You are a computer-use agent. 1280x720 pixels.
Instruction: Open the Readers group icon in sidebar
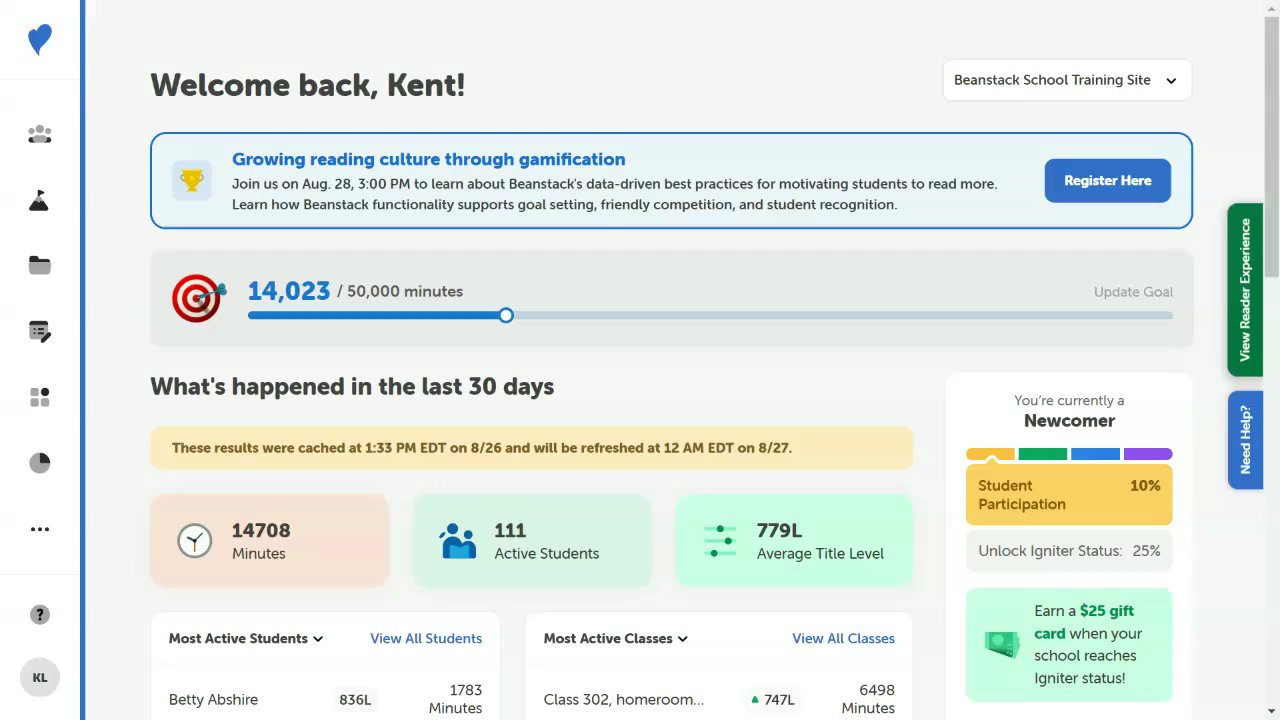click(40, 134)
